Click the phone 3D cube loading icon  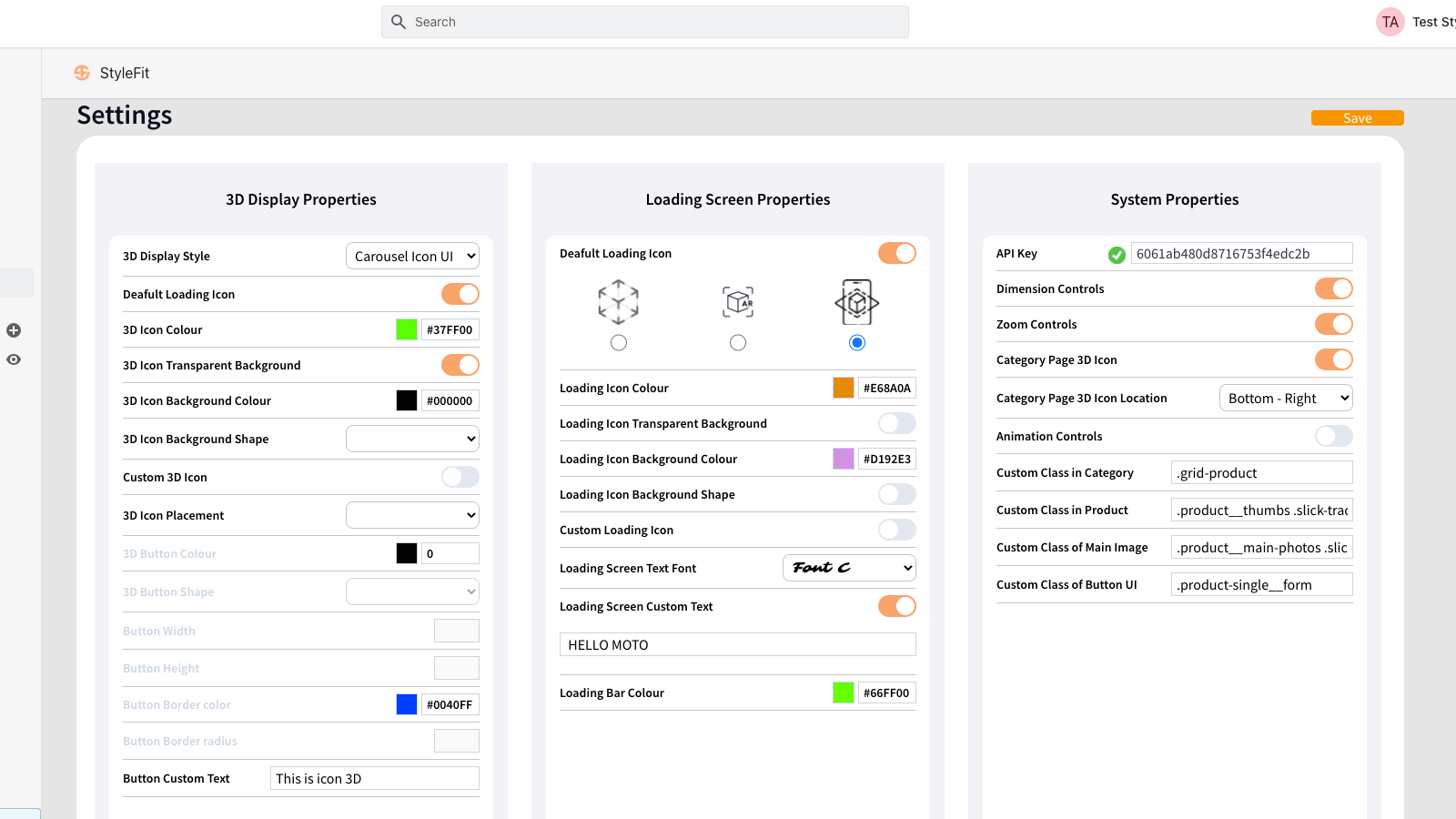click(x=857, y=302)
